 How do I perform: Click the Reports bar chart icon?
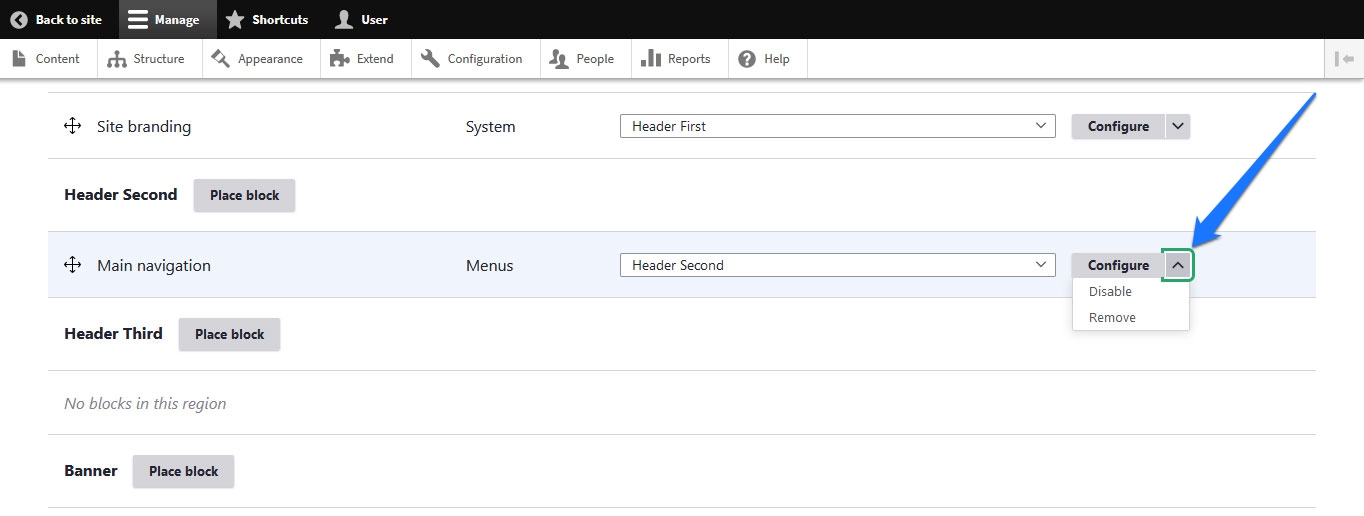pyautogui.click(x=651, y=58)
